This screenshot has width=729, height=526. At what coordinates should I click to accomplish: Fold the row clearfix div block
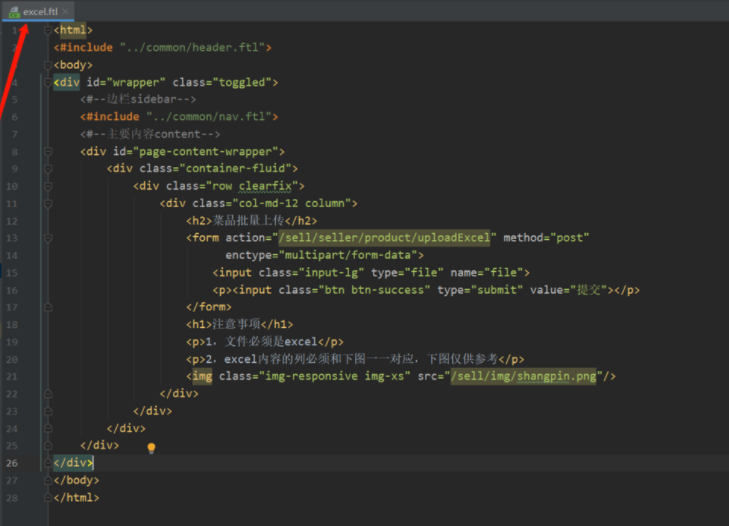coord(47,186)
